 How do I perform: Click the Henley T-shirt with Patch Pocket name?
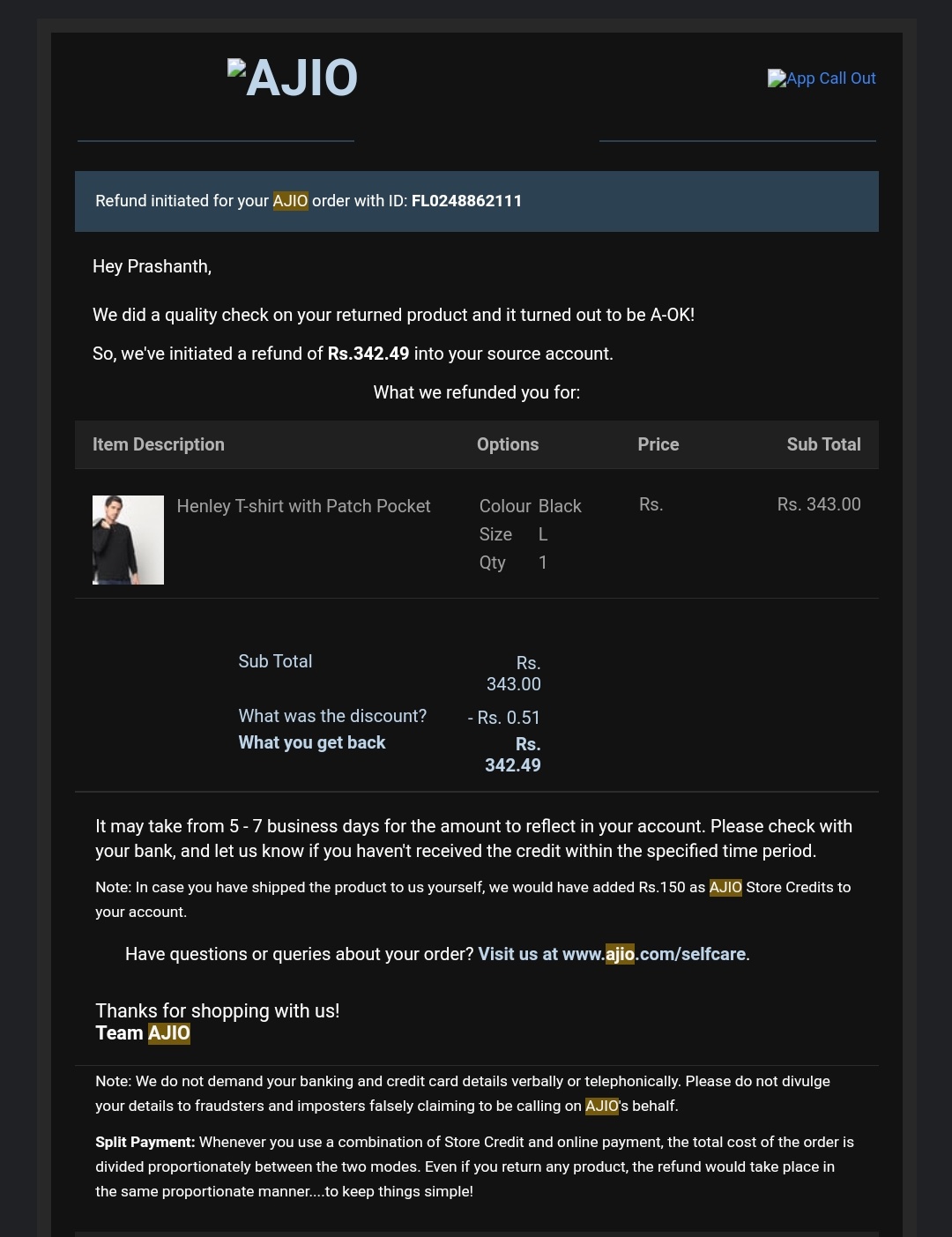303,506
